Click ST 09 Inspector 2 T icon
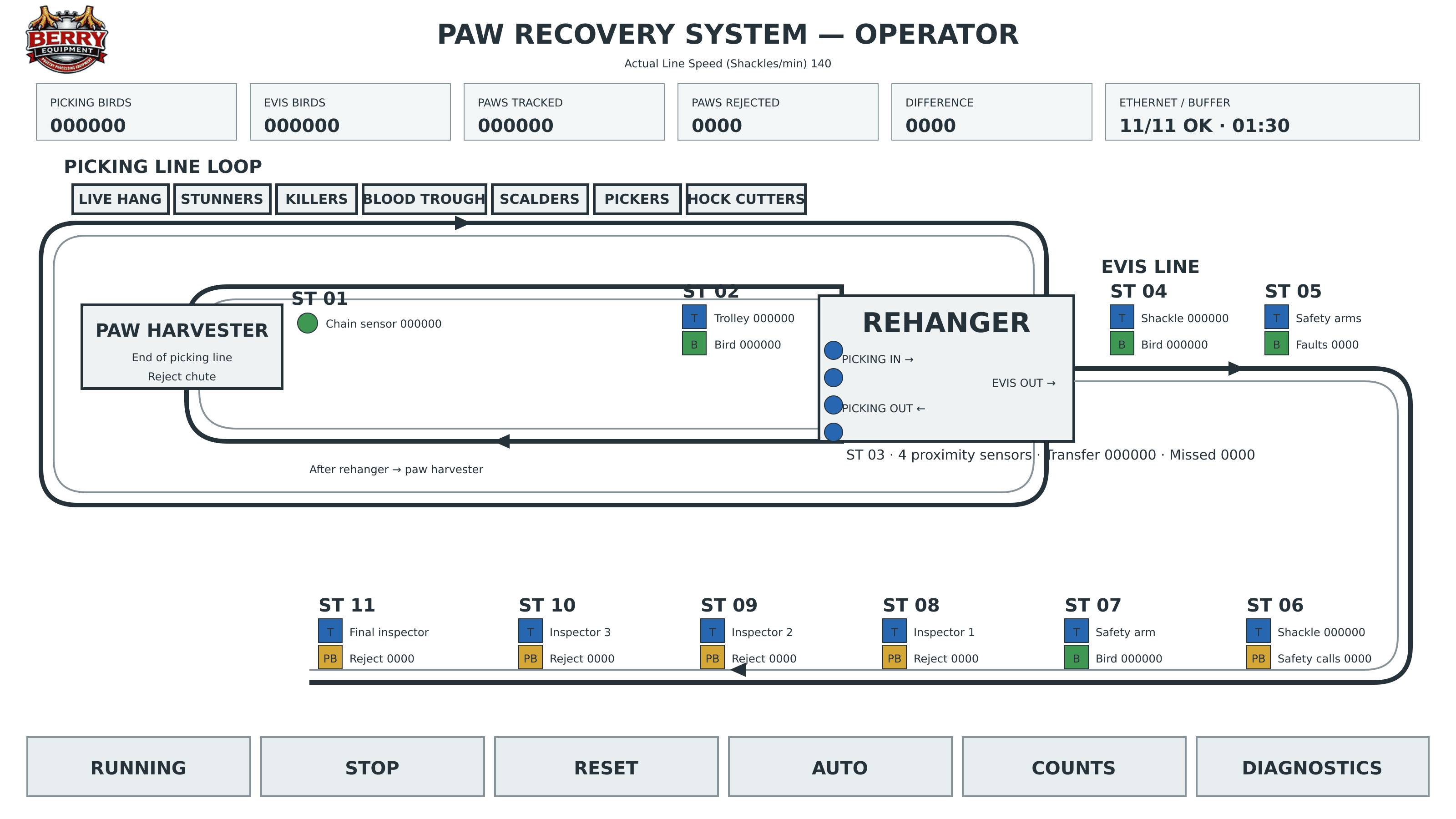Viewport: 1456px width, 819px height. [713, 631]
